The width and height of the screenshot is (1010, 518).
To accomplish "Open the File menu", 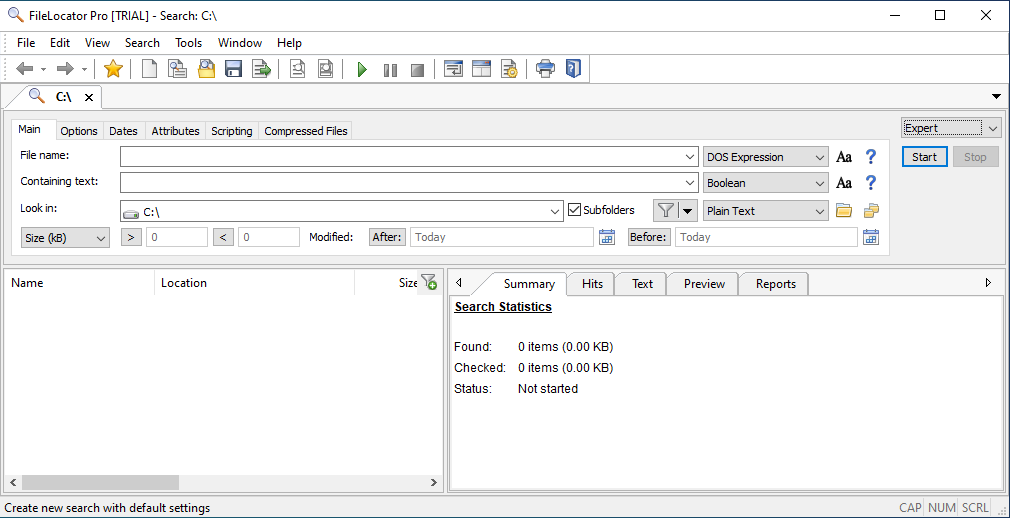I will (x=26, y=43).
